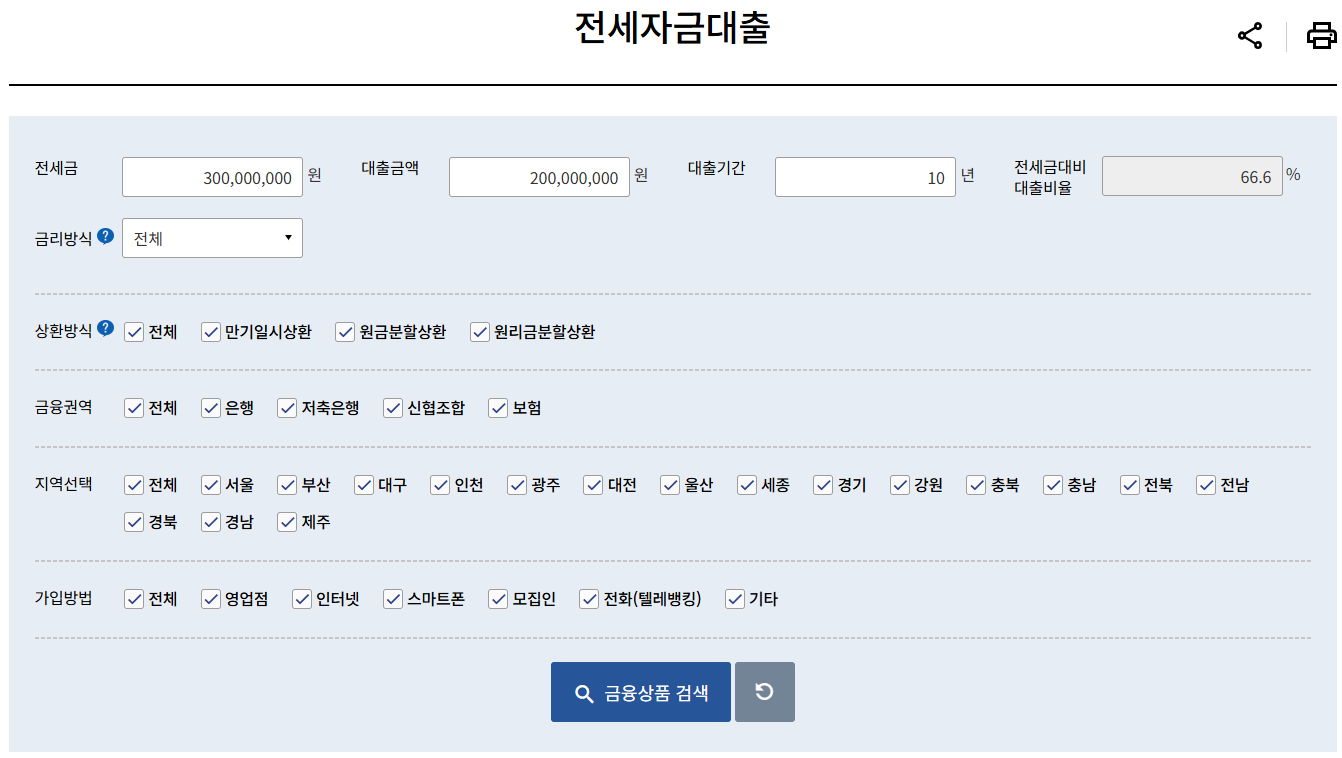Toggle 원금분할상환 checkbox
Screen dimensions: 1342x758
click(x=345, y=332)
